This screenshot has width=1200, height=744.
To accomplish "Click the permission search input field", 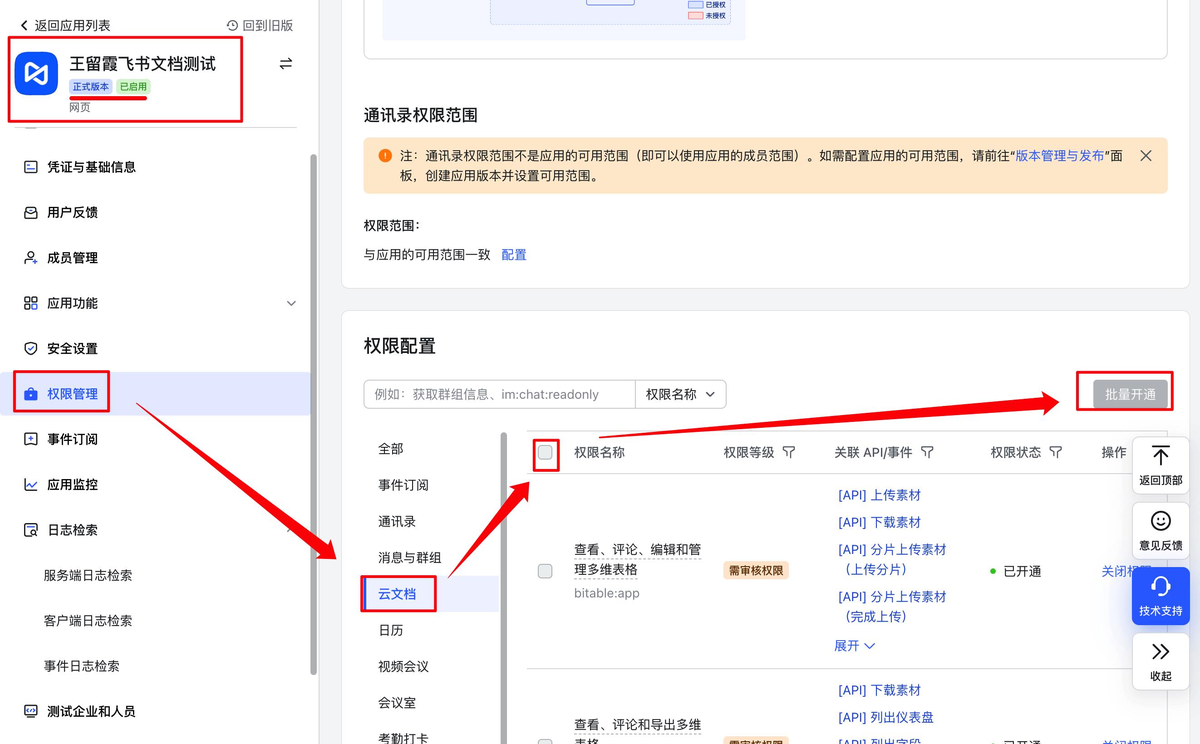I will click(498, 394).
